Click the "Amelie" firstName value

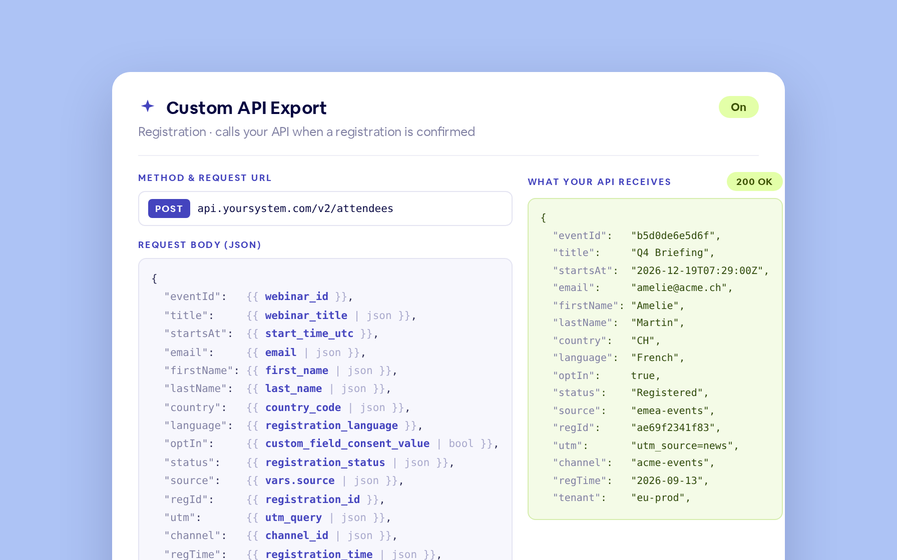(x=657, y=305)
